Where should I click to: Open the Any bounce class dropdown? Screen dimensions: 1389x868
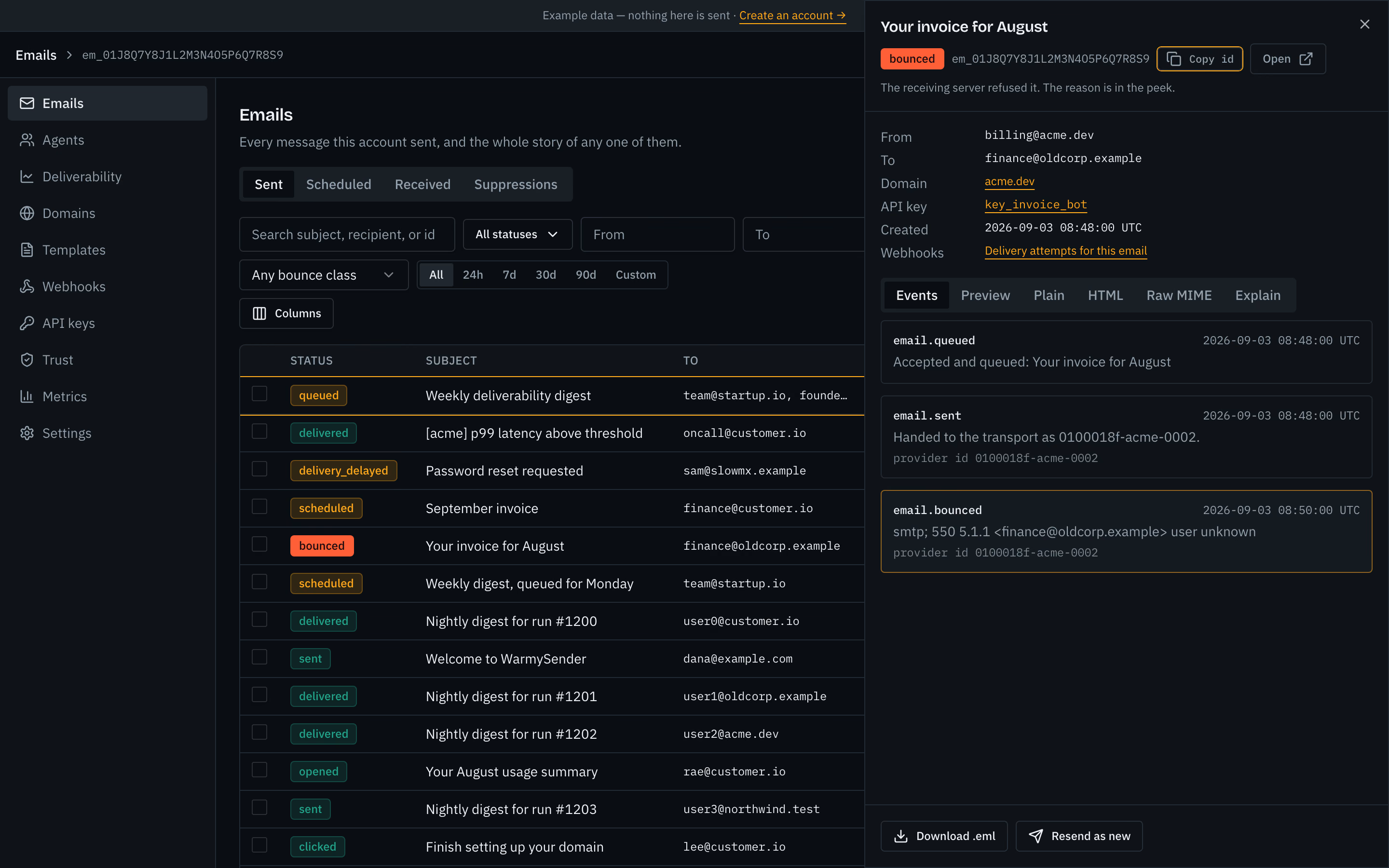[x=324, y=275]
